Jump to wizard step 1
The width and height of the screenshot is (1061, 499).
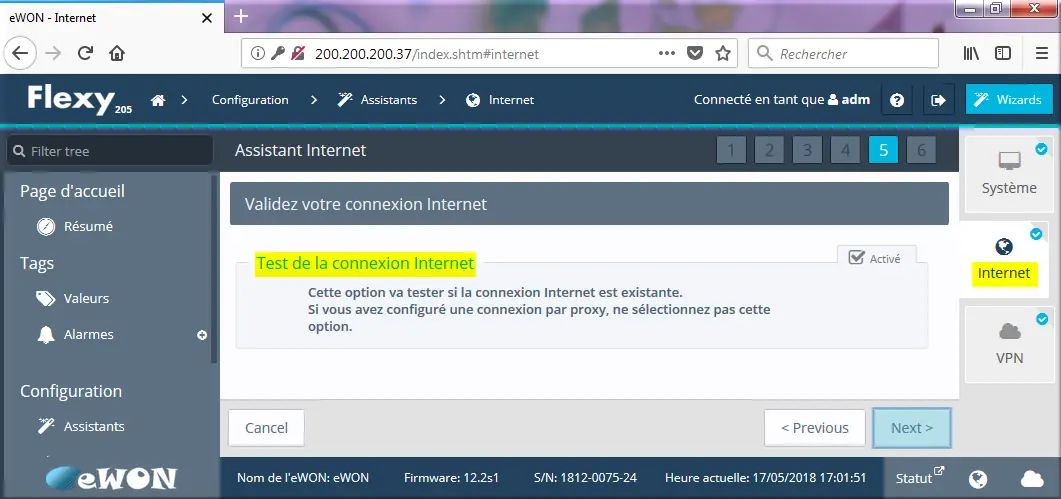(731, 150)
